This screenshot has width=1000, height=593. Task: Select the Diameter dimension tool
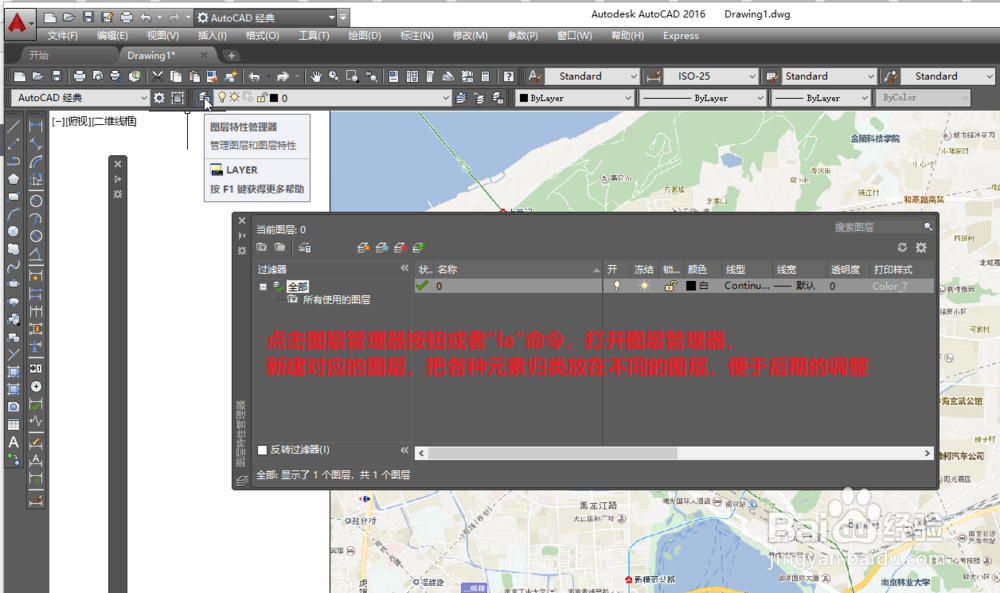[36, 236]
